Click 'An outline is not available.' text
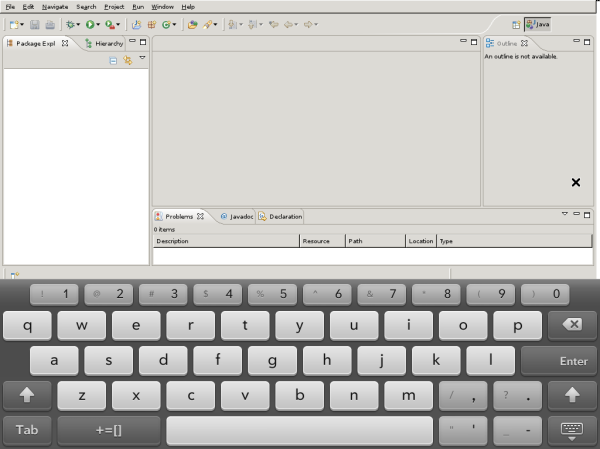The width and height of the screenshot is (600, 449). (521, 57)
